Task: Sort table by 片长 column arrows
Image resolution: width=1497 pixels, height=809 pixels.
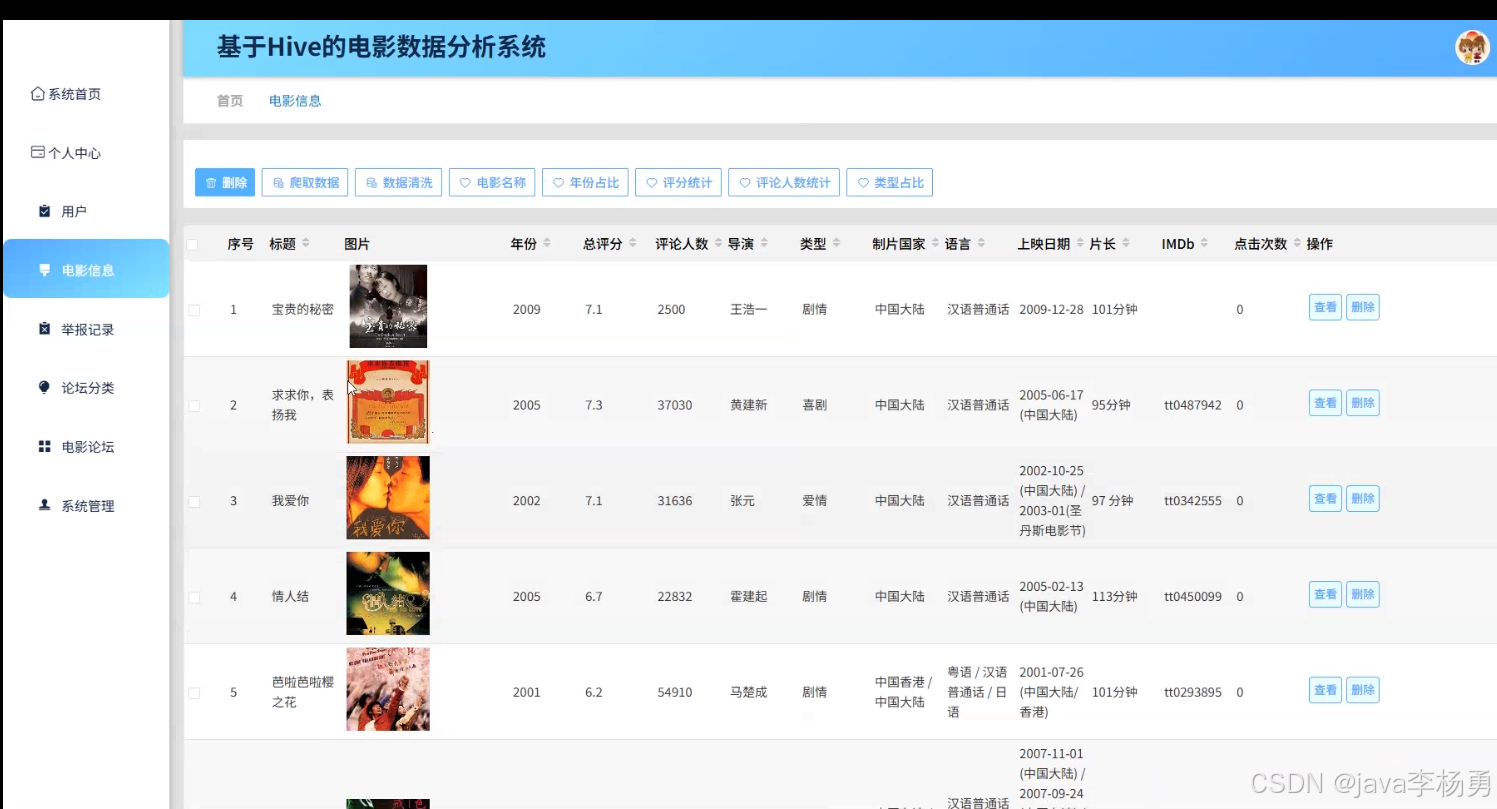Action: [1126, 244]
